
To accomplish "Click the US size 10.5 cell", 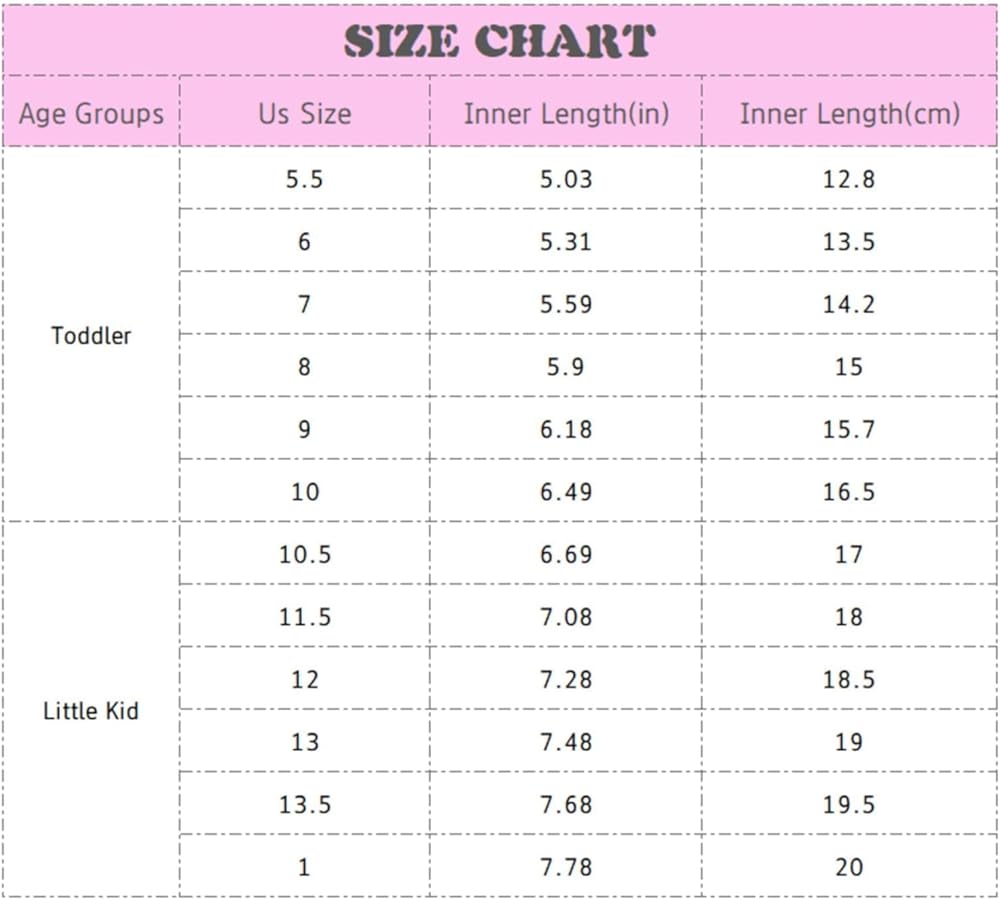I will pyautogui.click(x=304, y=554).
